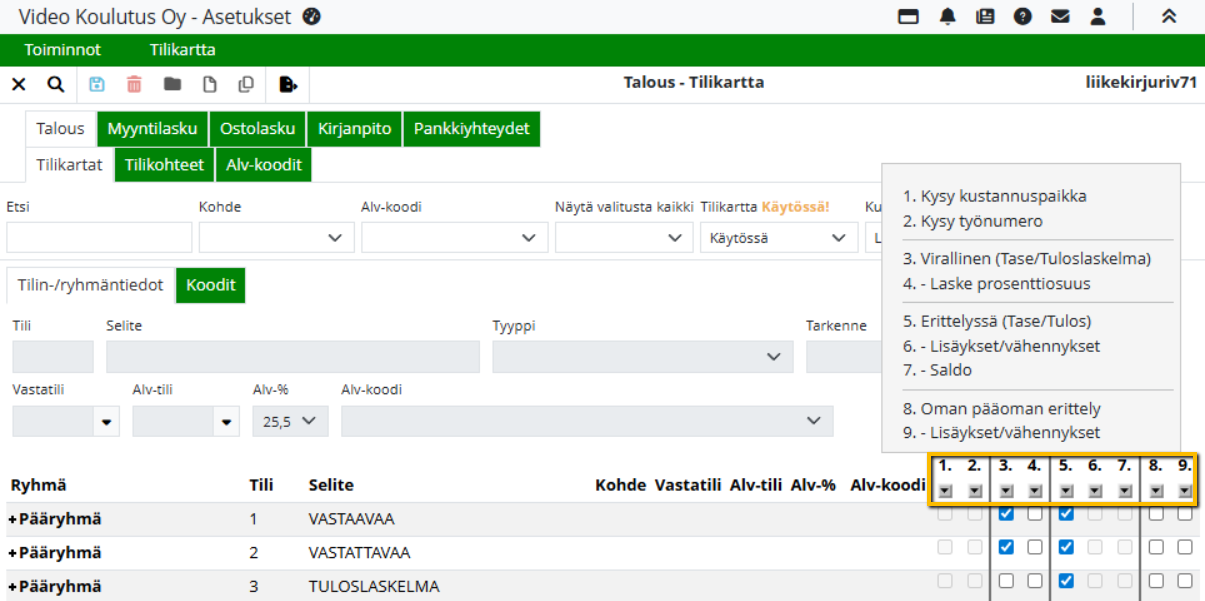Click the Etsi search input field

[99, 237]
